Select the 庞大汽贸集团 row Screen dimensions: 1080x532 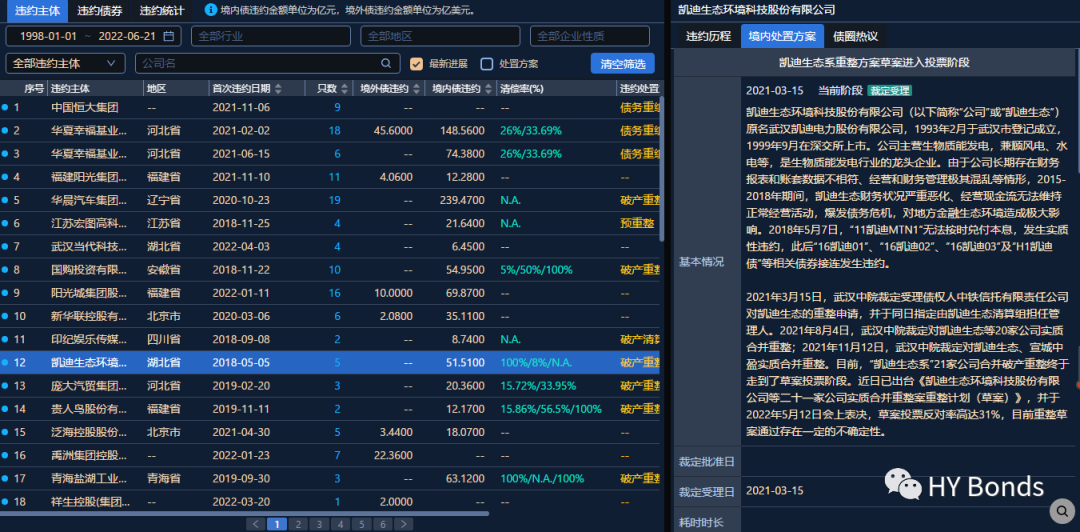click(x=331, y=386)
